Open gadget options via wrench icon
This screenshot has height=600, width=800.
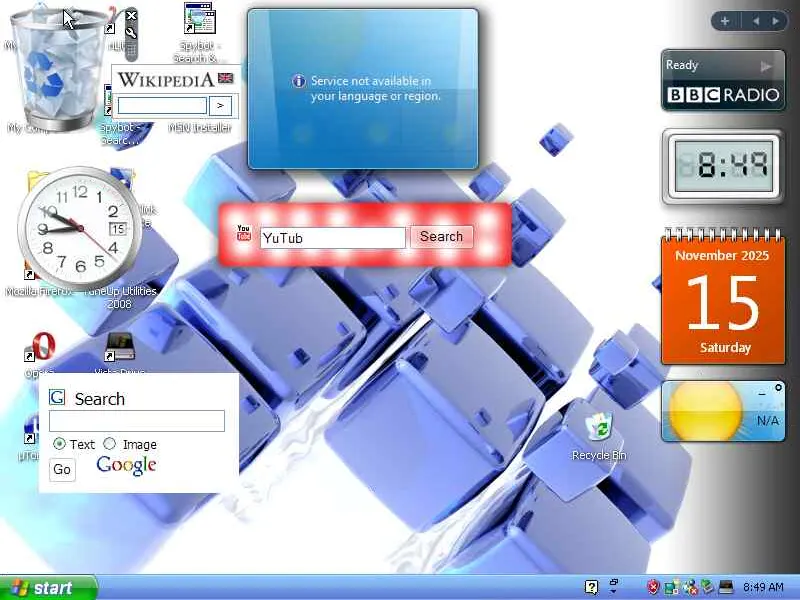(x=131, y=33)
